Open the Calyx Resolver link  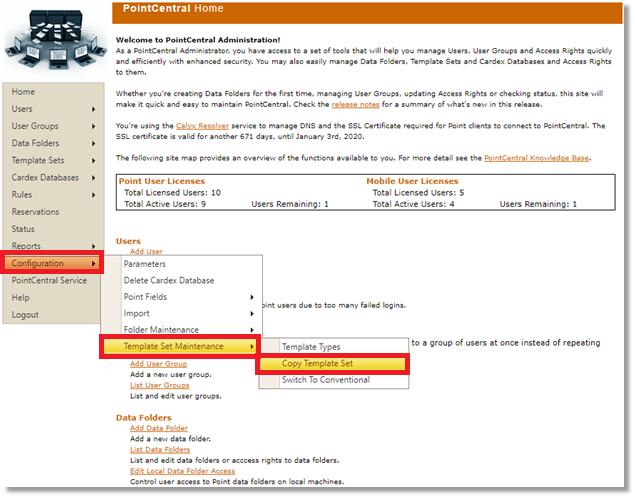click(x=202, y=126)
